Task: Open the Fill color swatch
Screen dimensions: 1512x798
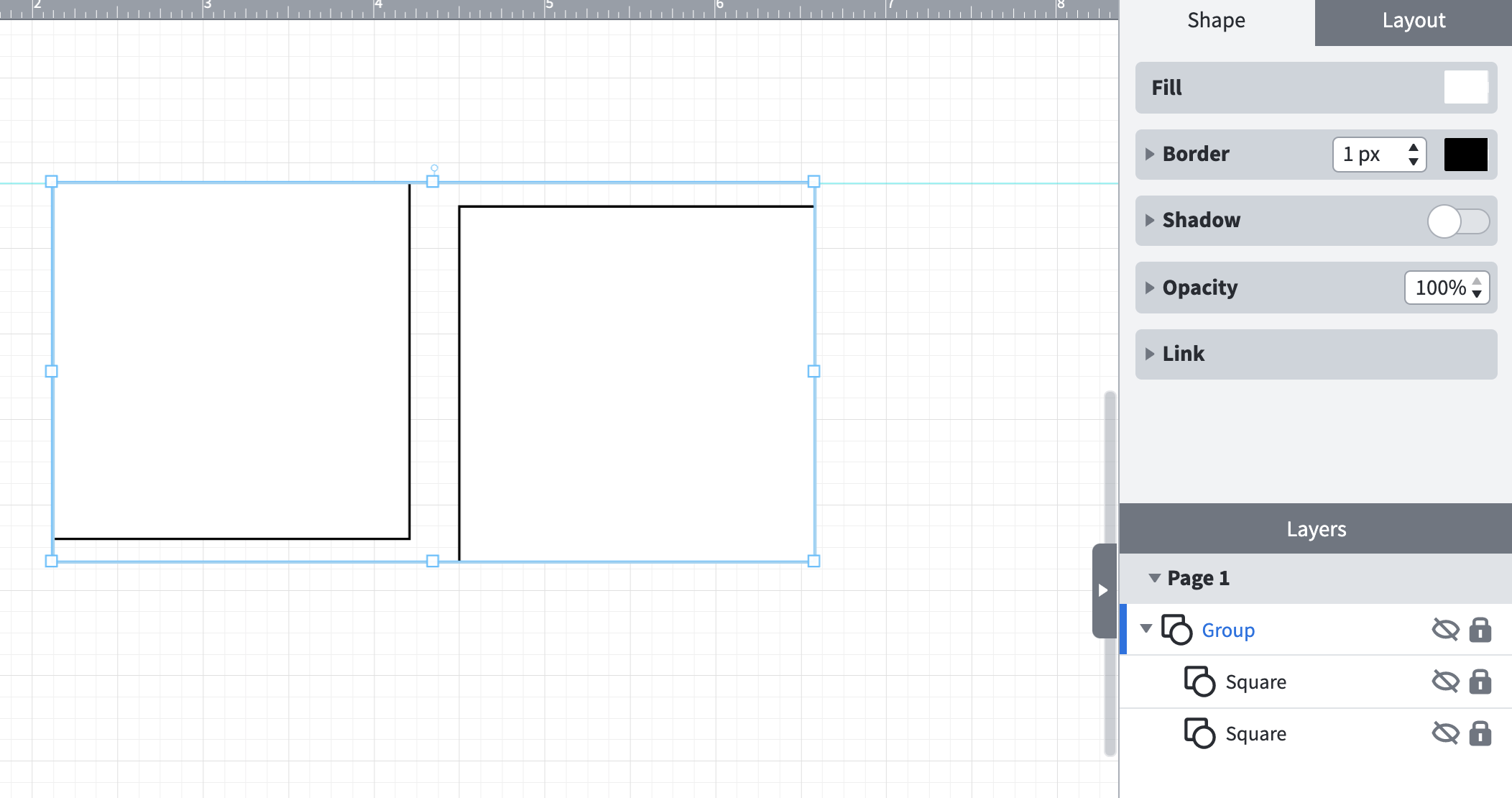Action: coord(1466,87)
